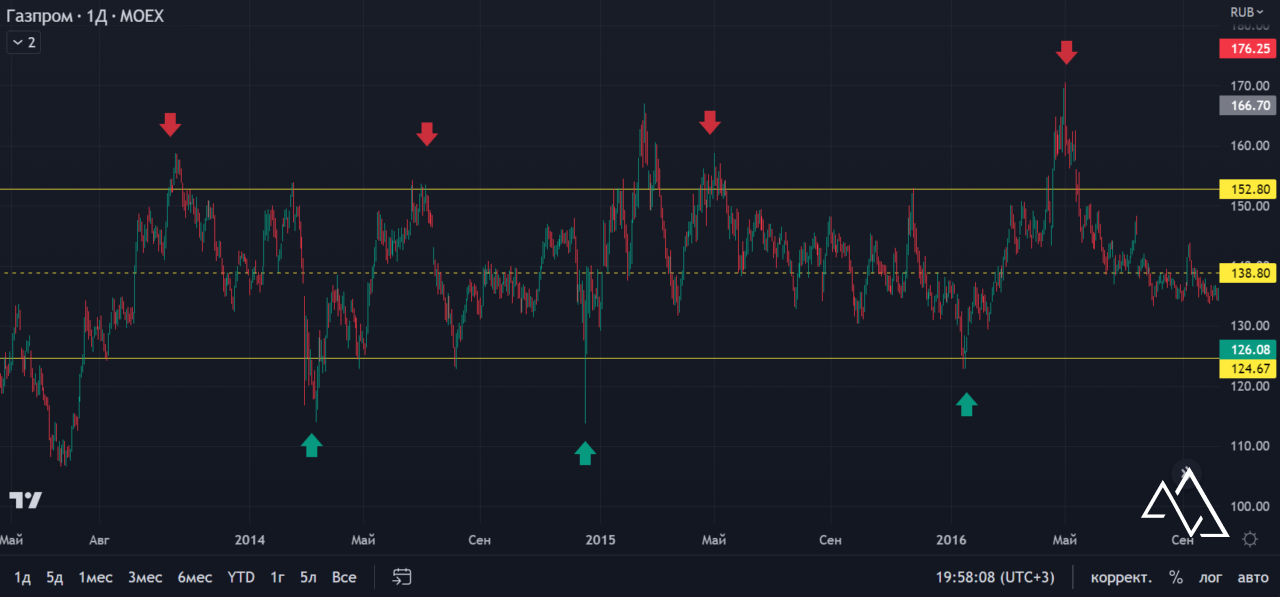The width and height of the screenshot is (1280, 597).
Task: Select the 5л time range
Action: (x=309, y=577)
